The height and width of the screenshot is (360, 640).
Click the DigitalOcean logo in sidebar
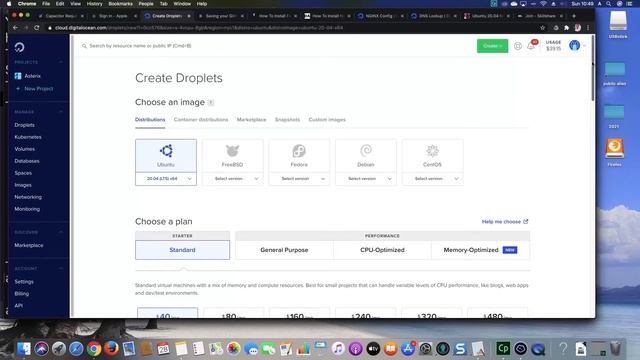pyautogui.click(x=19, y=47)
